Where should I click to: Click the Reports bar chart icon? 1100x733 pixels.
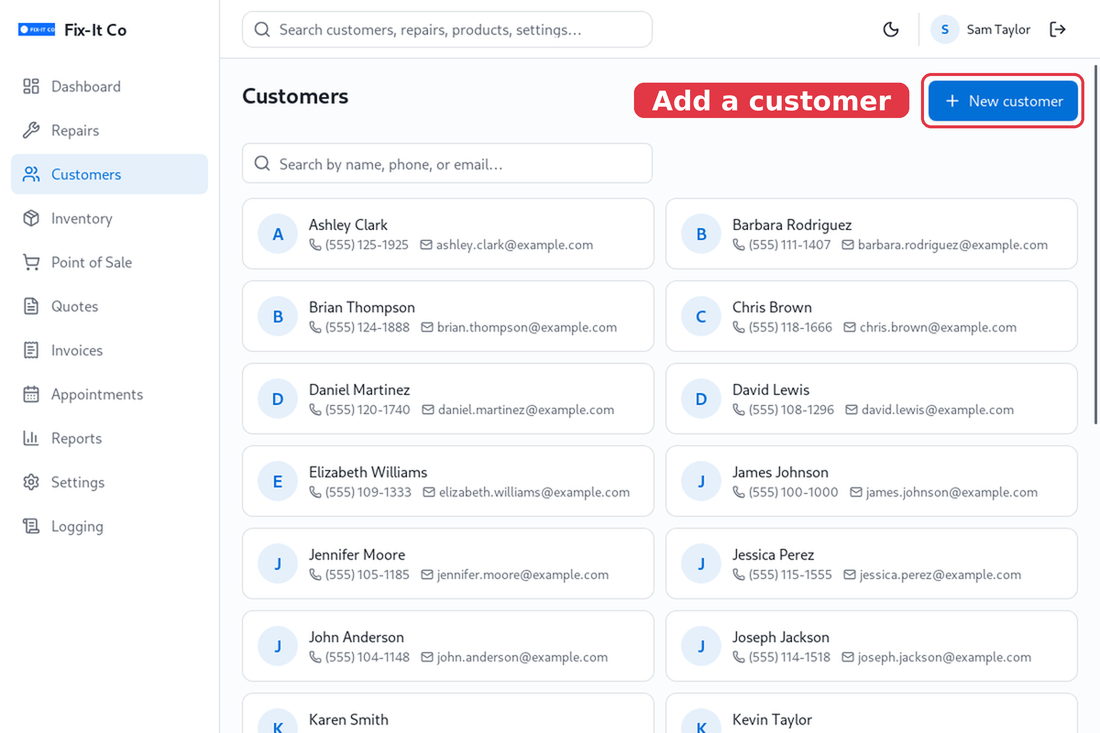[x=31, y=438]
